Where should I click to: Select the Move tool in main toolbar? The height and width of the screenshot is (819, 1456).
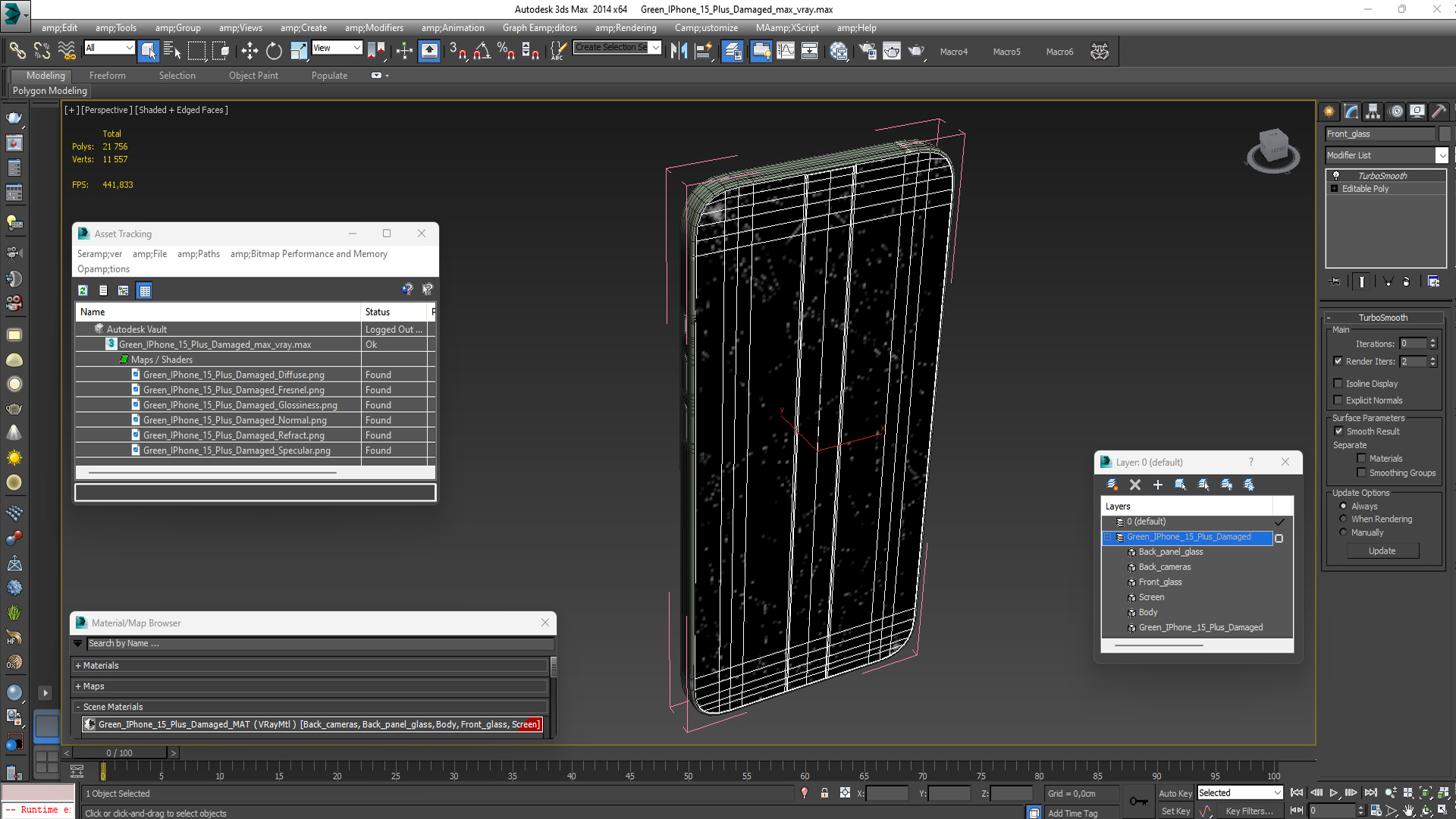pos(249,51)
